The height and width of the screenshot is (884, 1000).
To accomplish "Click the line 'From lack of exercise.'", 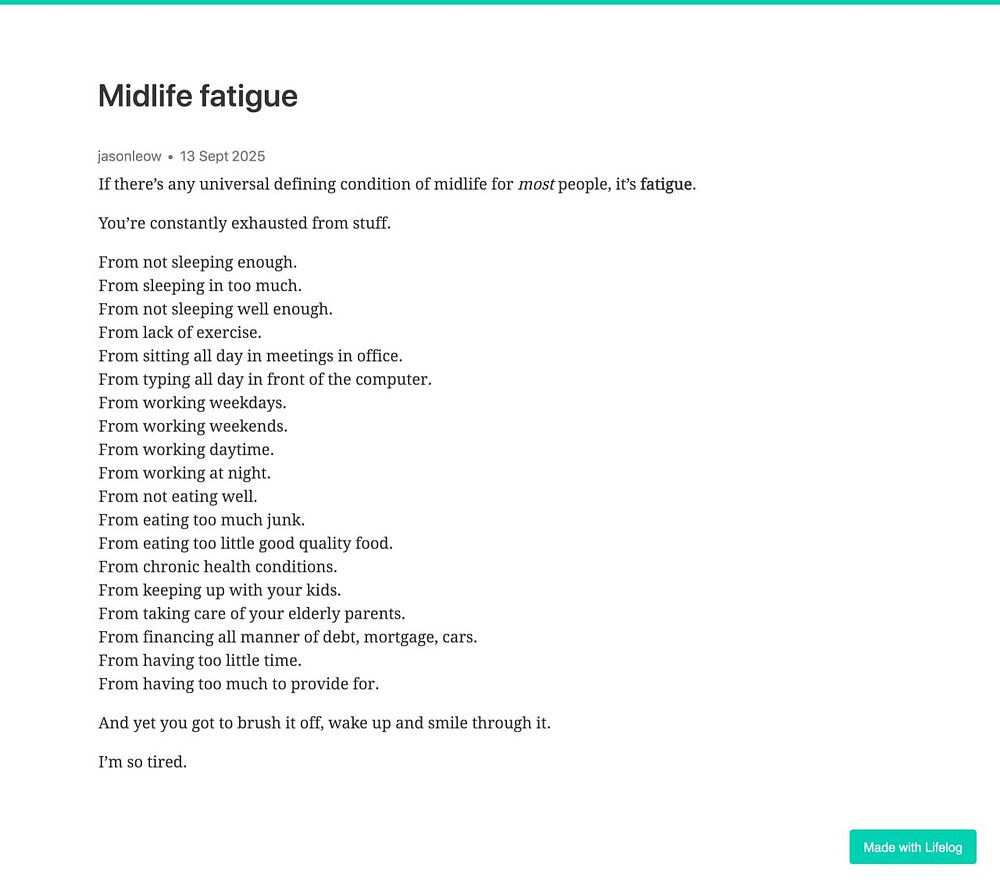I will click(x=179, y=332).
